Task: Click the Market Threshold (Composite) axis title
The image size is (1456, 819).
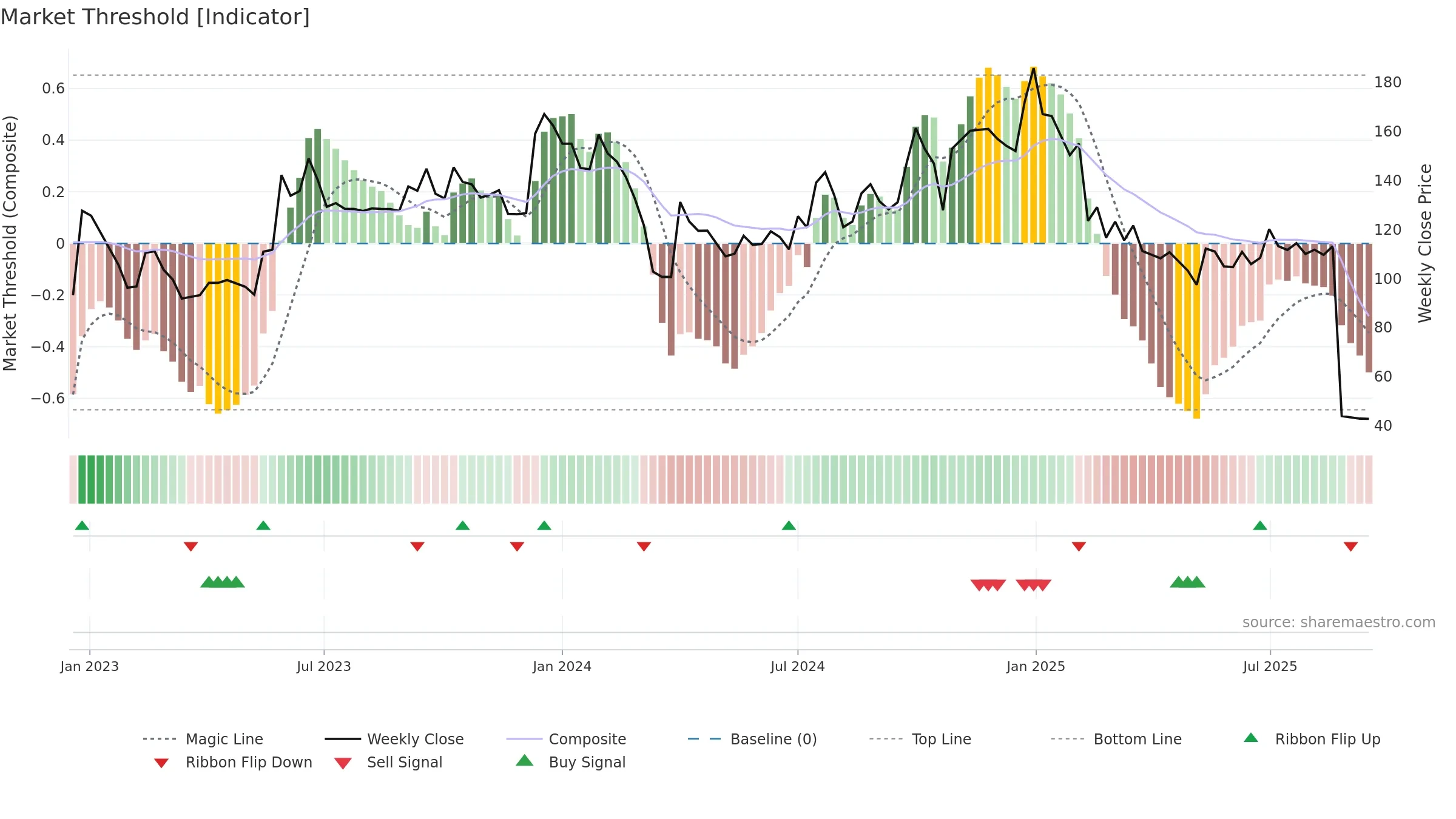Action: point(10,243)
